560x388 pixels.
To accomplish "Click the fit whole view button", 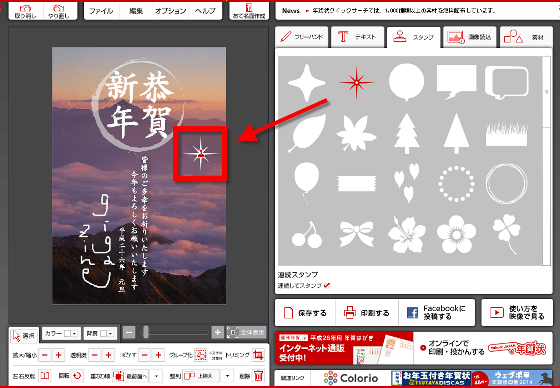I will click(246, 333).
